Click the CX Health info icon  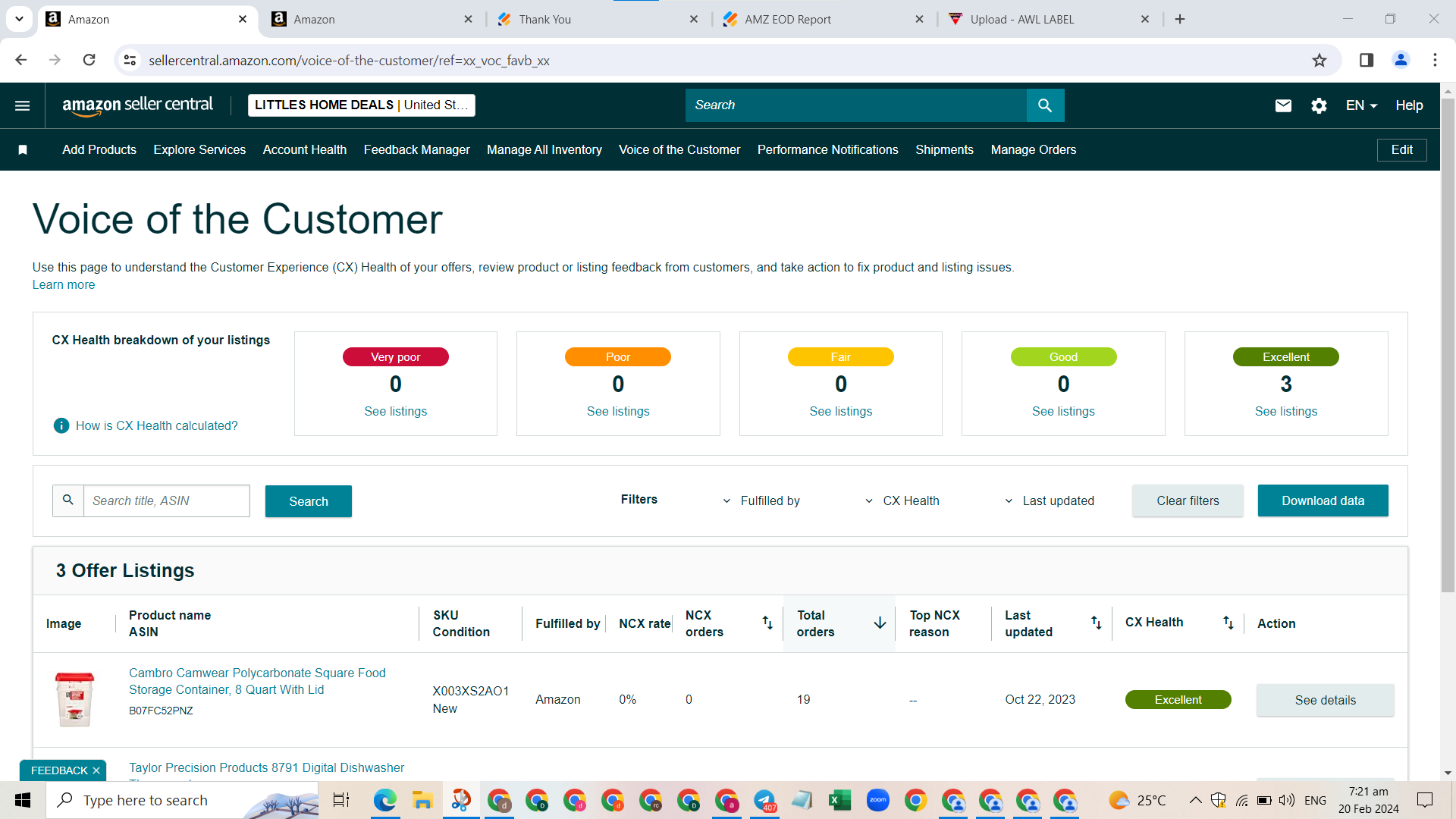coord(61,426)
